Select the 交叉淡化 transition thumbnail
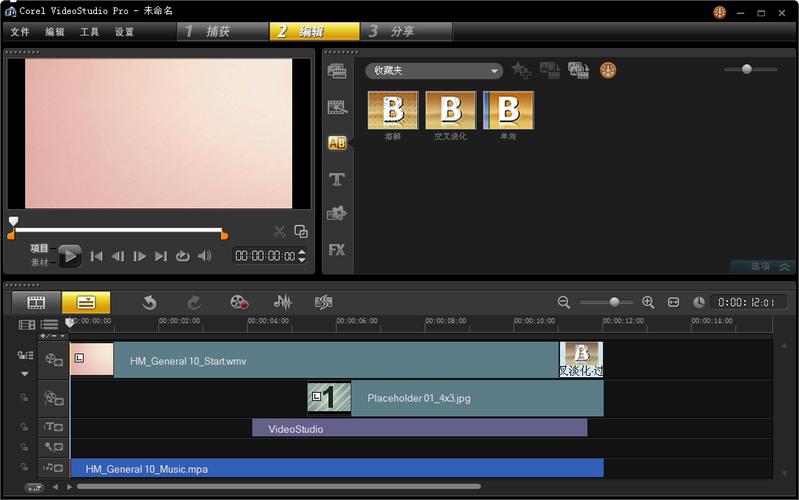The image size is (799, 500). click(x=451, y=111)
